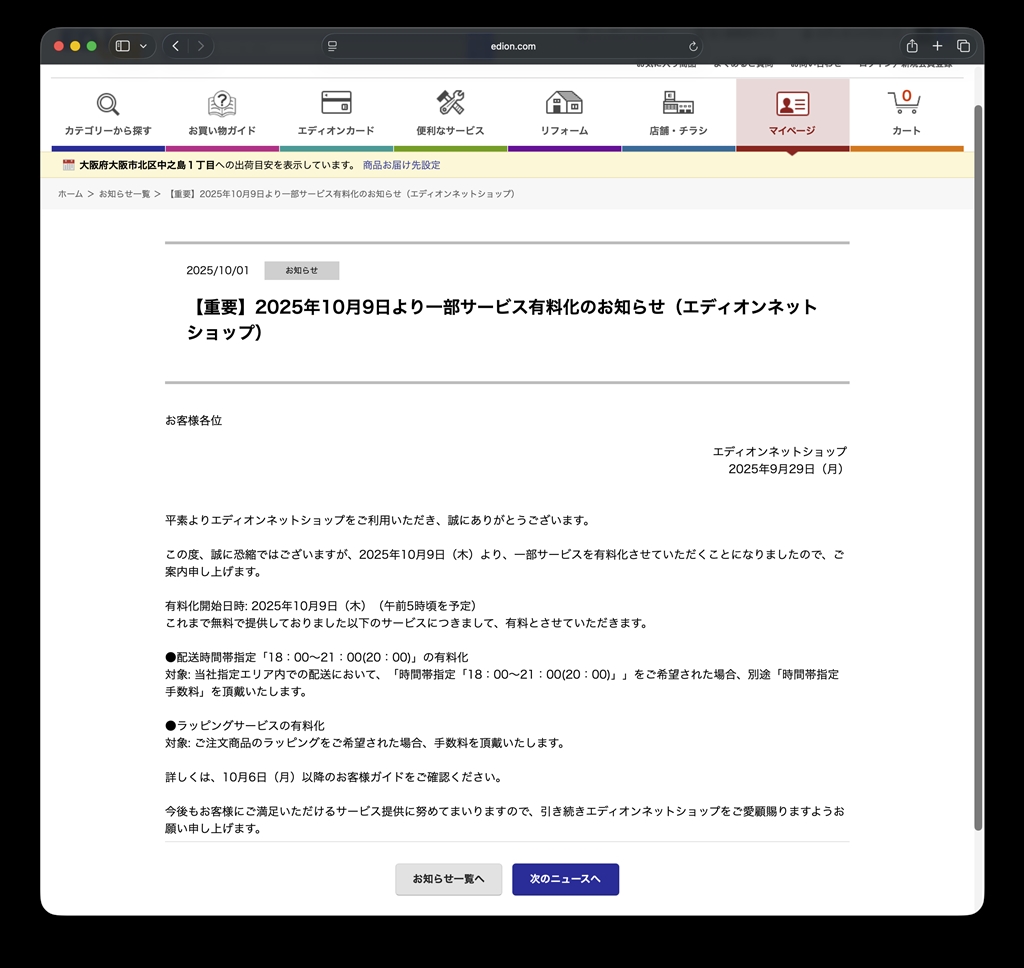Screen dimensions: 1024x968
Task: Click the お知らせ category tag
Action: click(302, 270)
